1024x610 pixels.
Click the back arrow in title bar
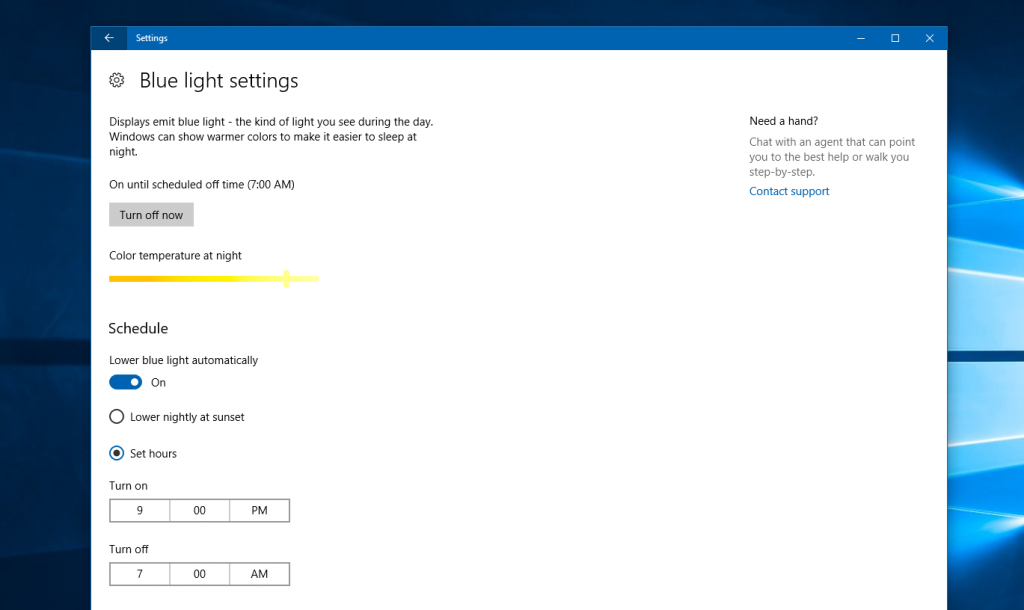click(109, 38)
